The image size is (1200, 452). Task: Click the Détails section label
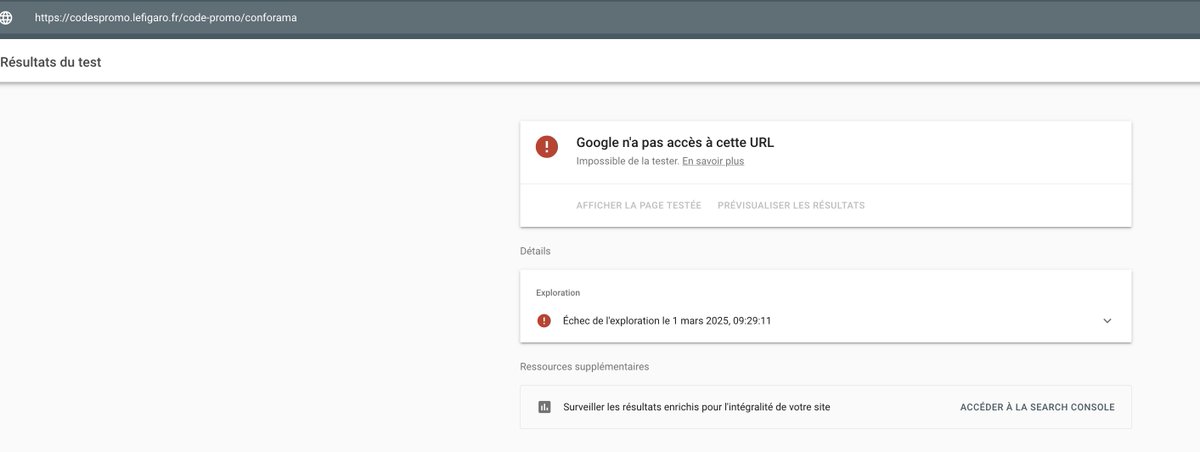coord(535,251)
